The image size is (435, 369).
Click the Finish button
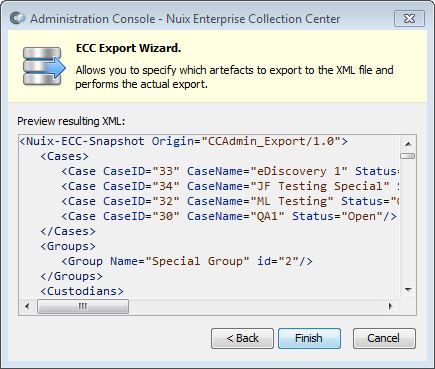[309, 338]
